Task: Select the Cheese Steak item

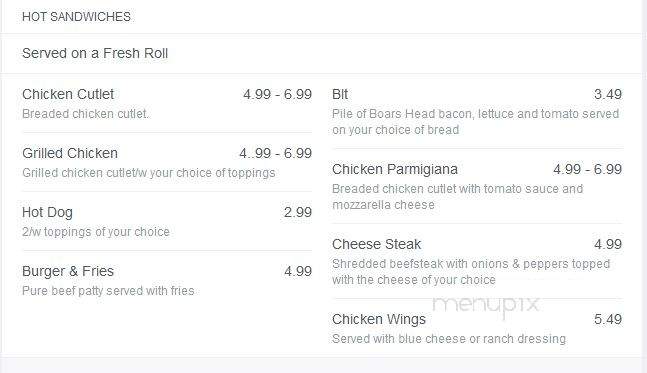Action: click(x=376, y=245)
